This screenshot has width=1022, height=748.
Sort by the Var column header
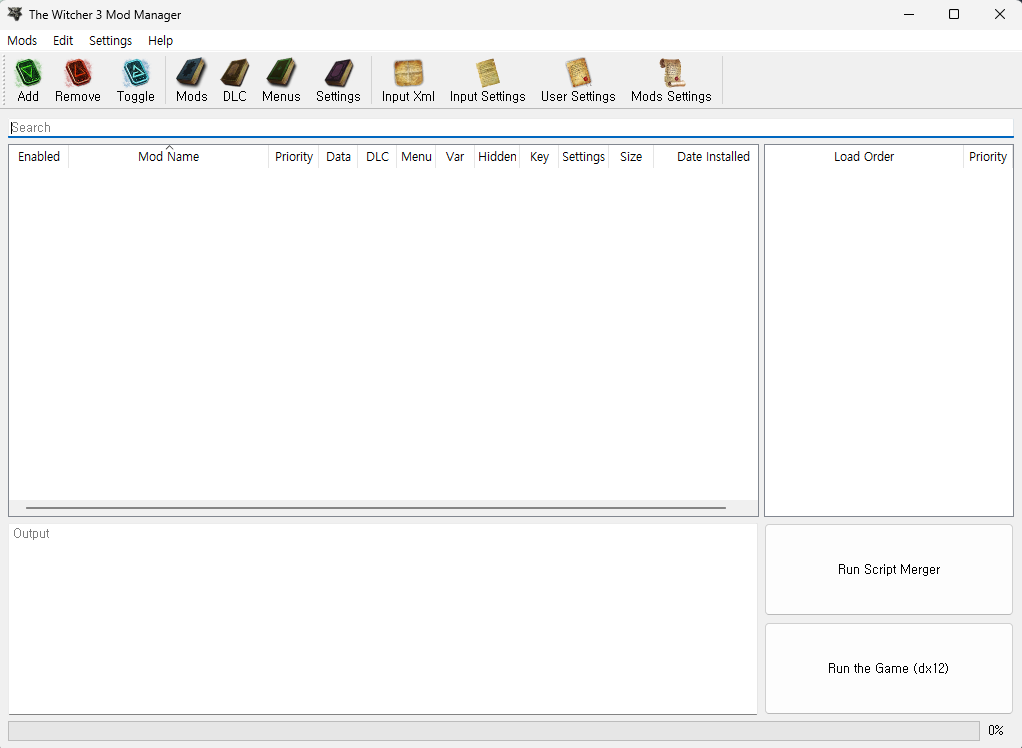point(455,156)
